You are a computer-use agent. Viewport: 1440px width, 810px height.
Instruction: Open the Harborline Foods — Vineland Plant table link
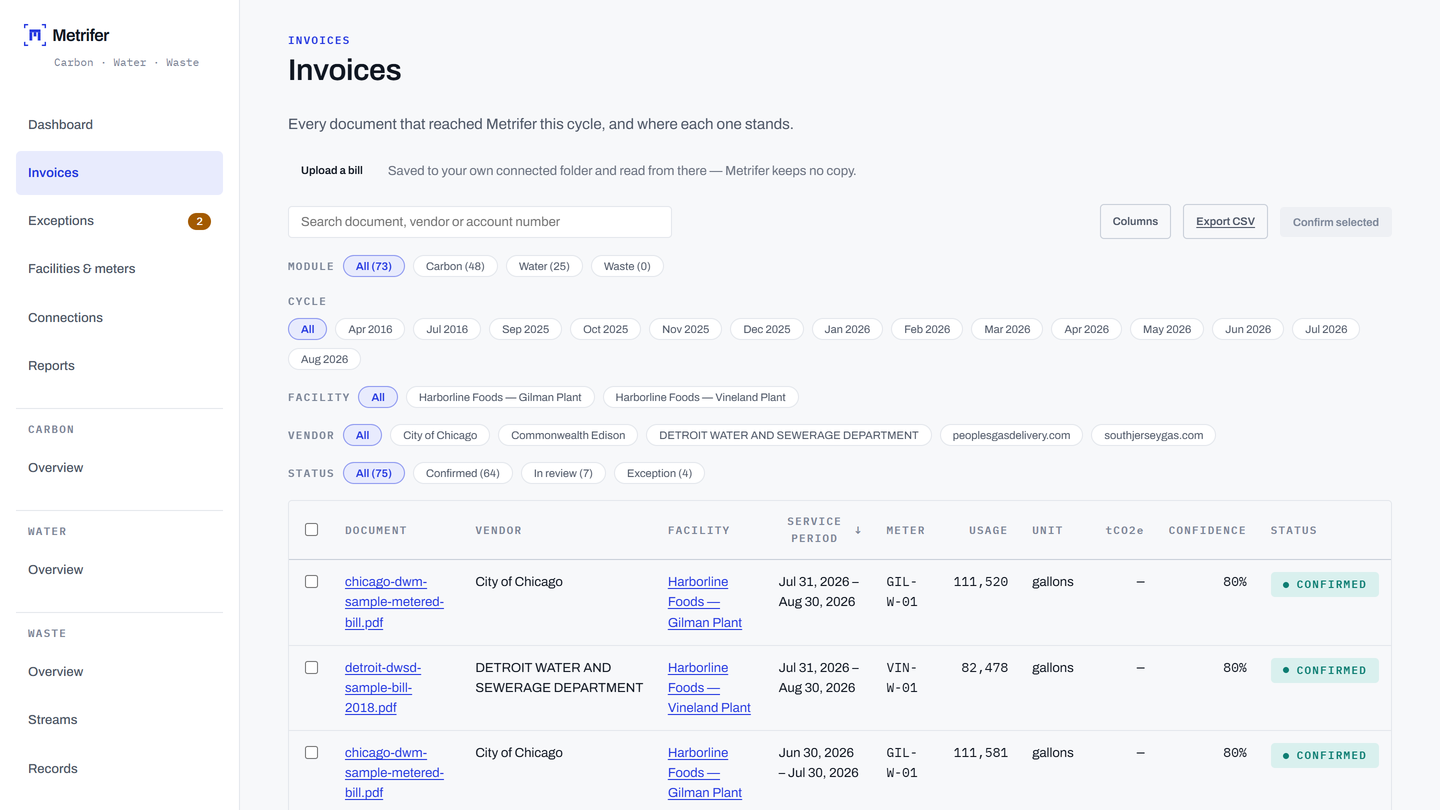pos(709,688)
